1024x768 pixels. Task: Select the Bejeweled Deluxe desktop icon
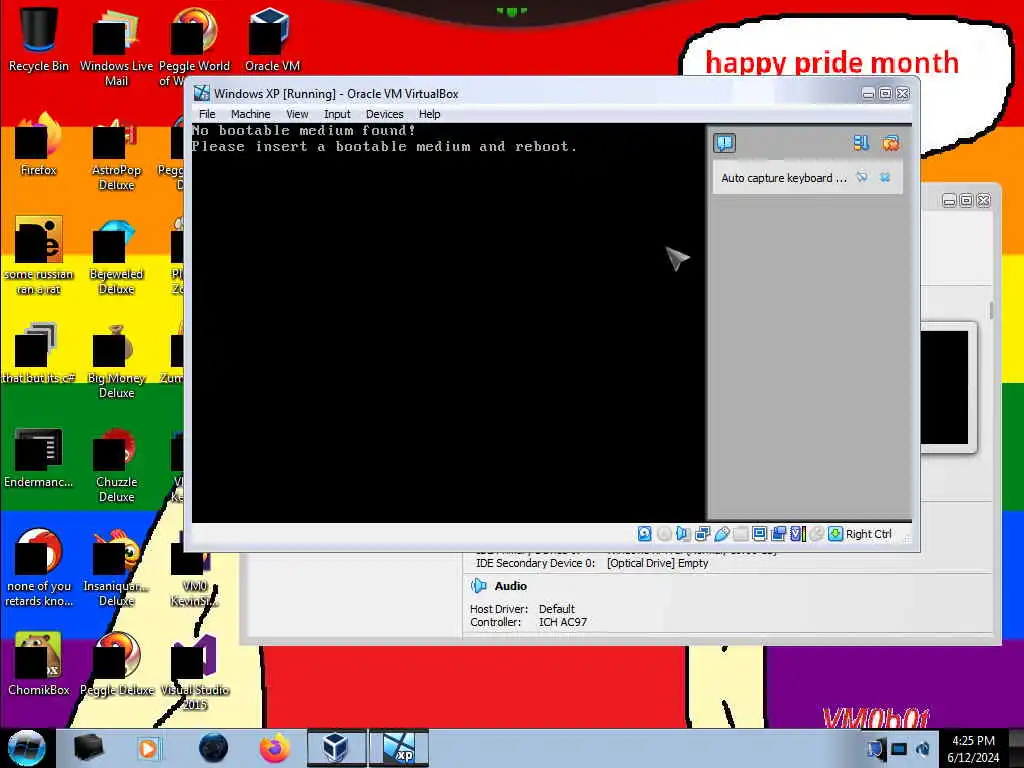[116, 257]
